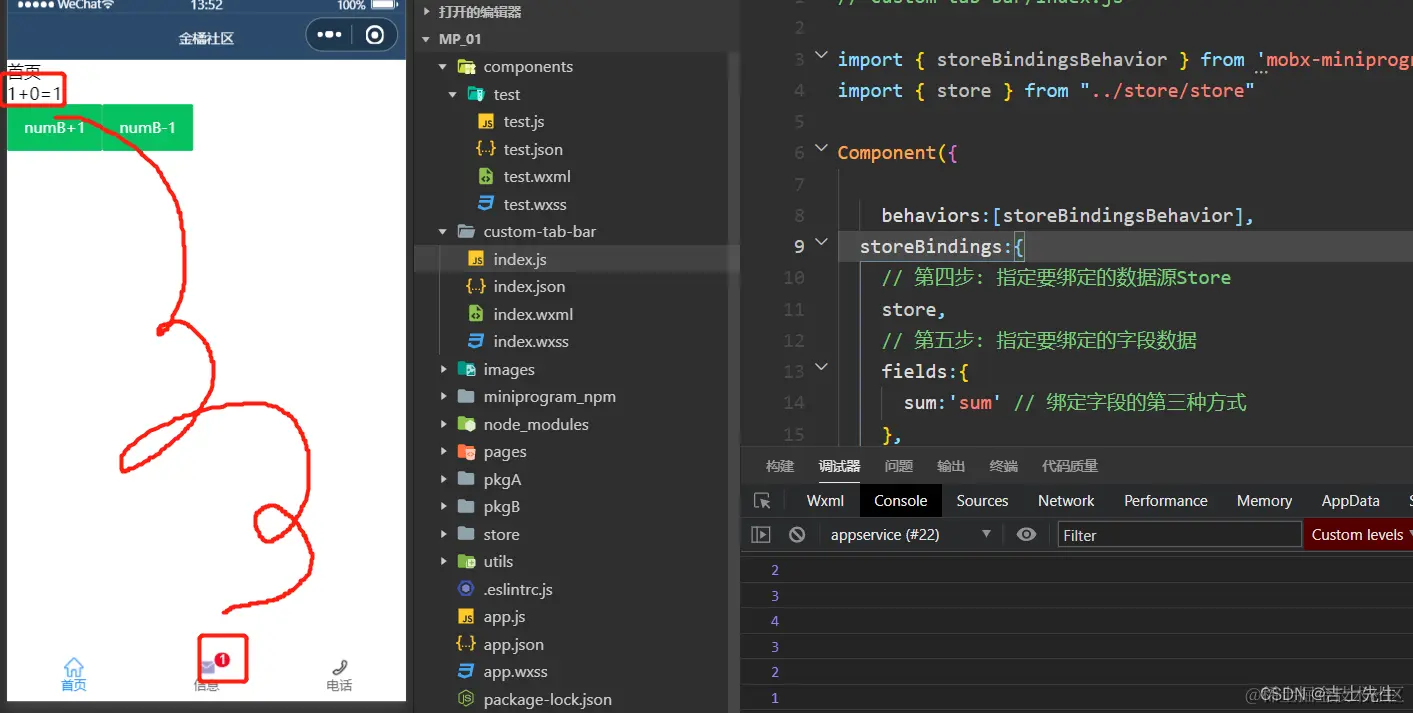Fold the fields block at line 13

821,367
